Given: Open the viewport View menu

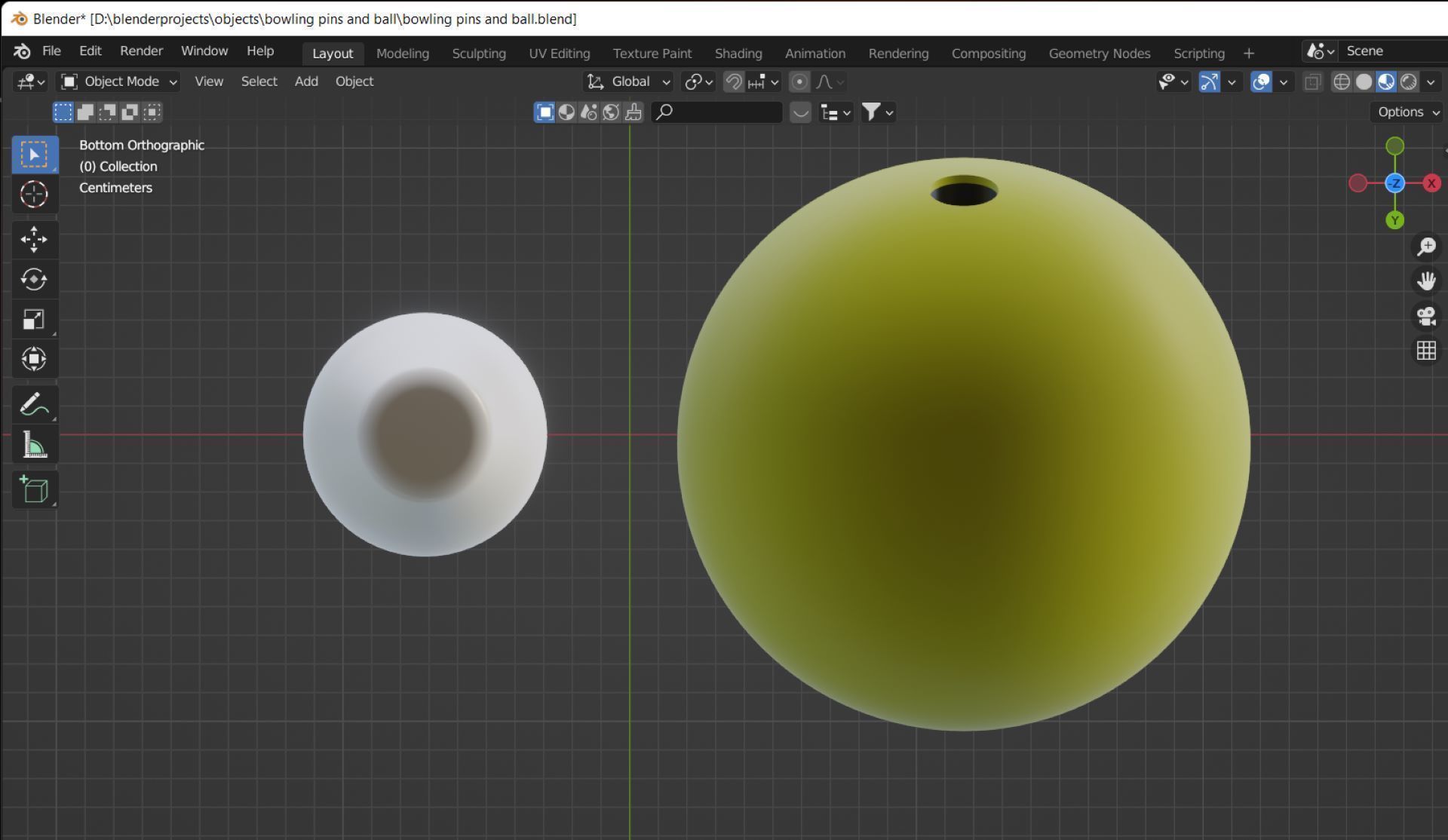Looking at the screenshot, I should 209,81.
